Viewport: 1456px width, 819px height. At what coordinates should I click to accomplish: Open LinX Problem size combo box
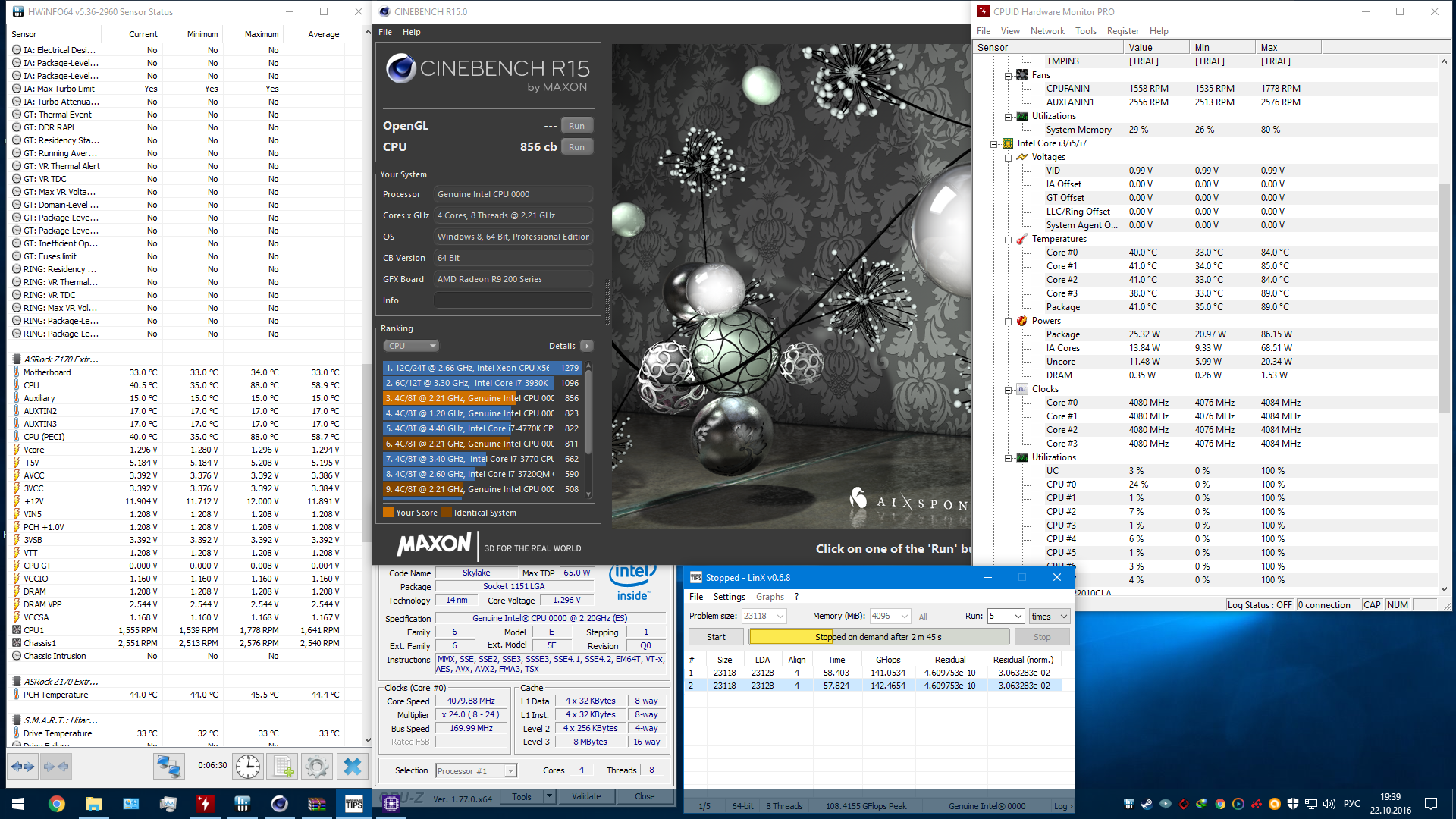(x=764, y=616)
